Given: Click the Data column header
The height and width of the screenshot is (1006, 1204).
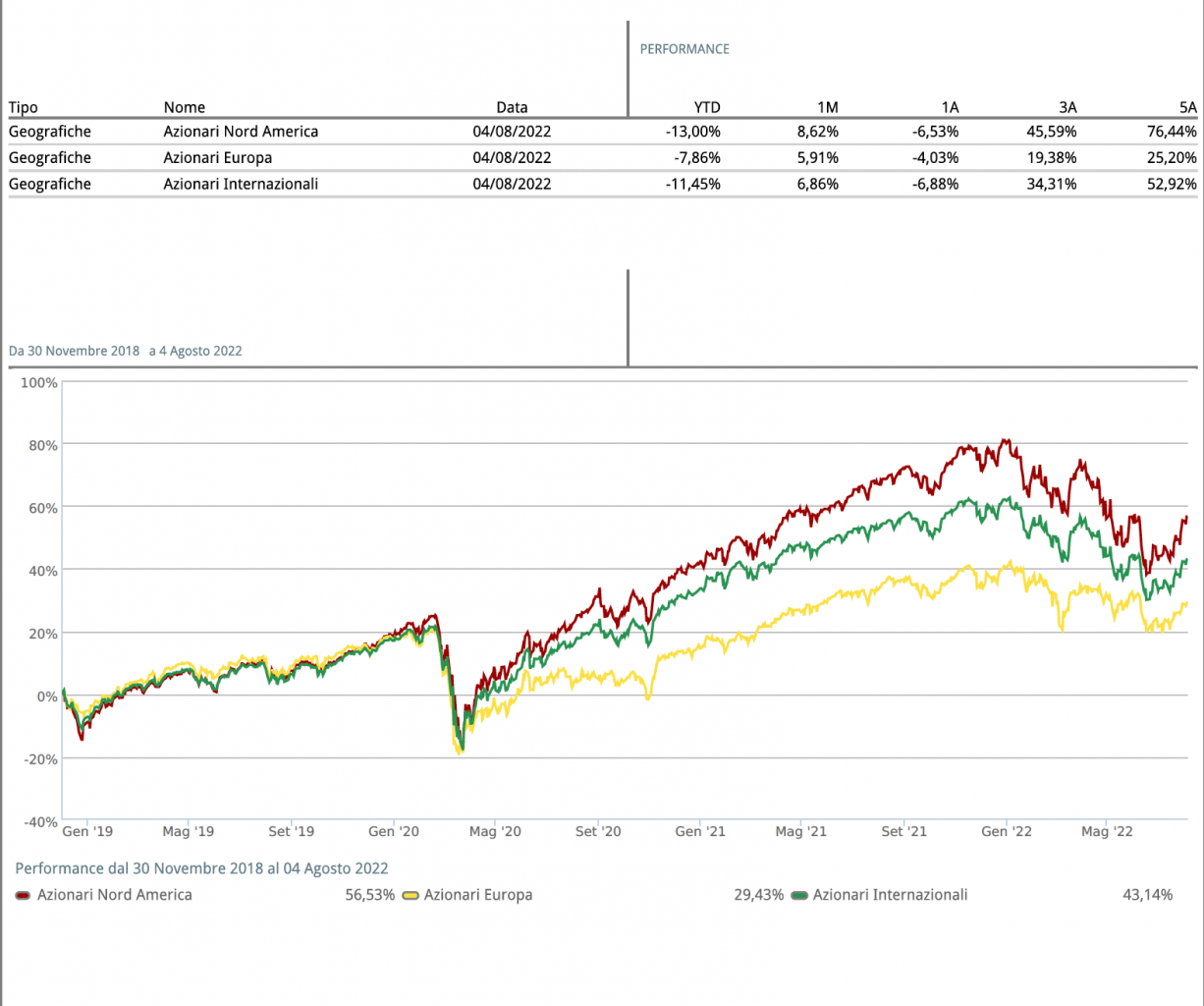Looking at the screenshot, I should click(x=512, y=107).
